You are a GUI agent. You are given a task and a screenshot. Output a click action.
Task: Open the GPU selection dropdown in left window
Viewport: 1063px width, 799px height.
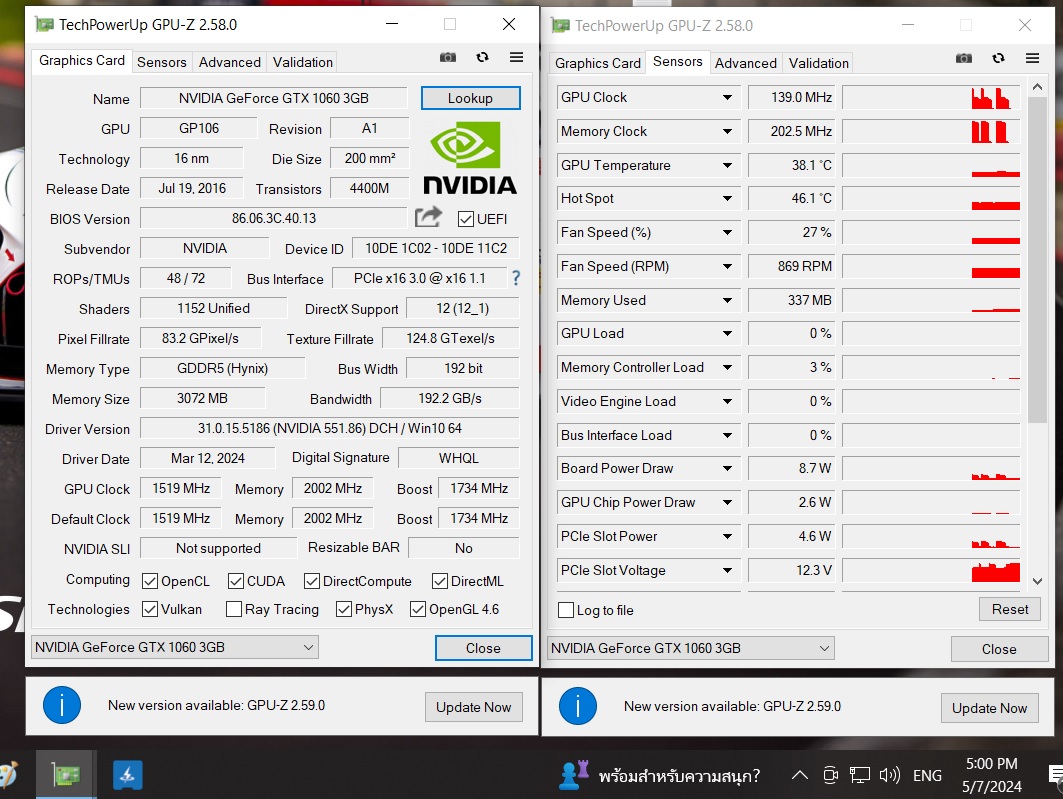coord(174,647)
